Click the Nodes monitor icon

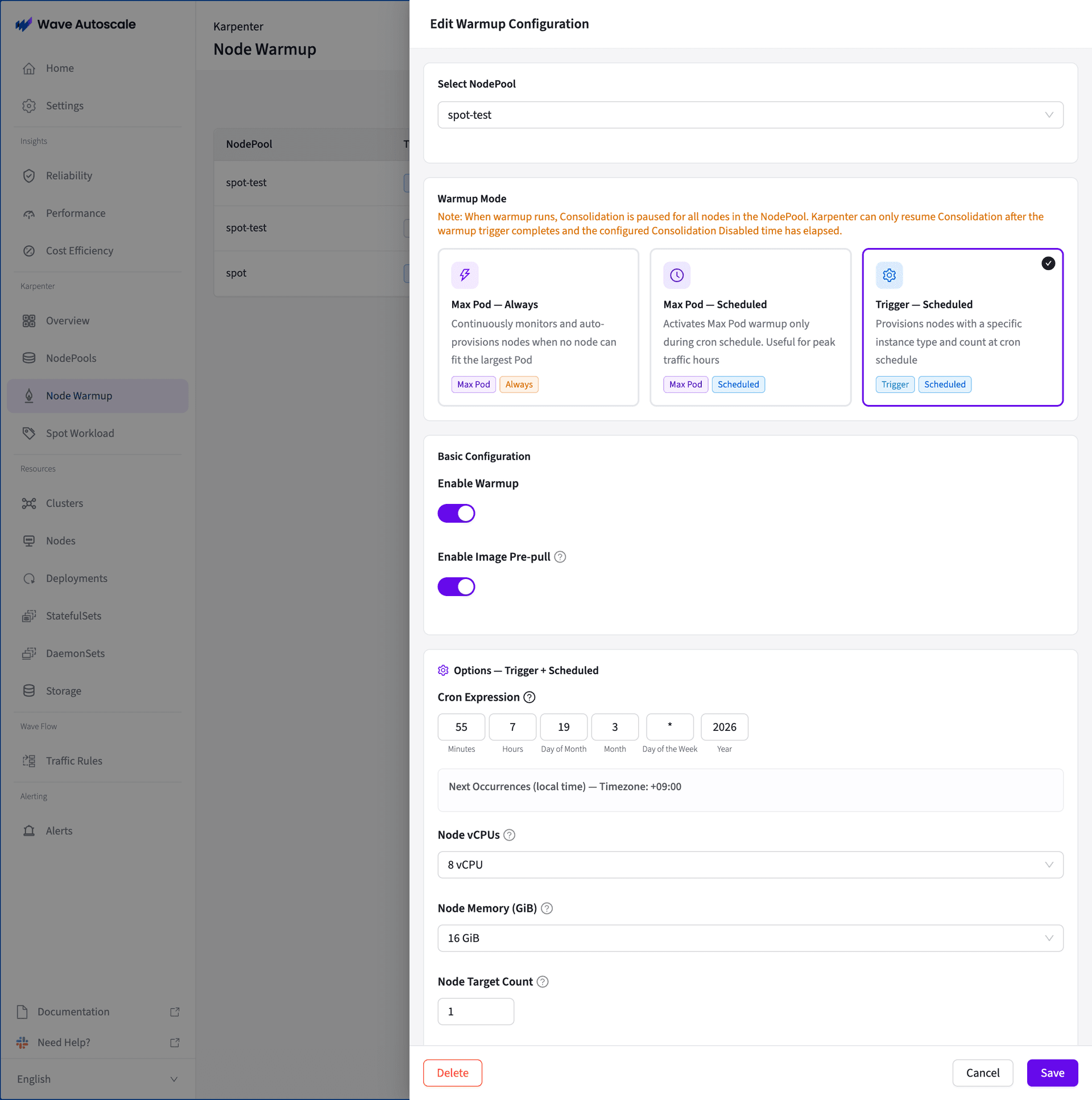29,541
